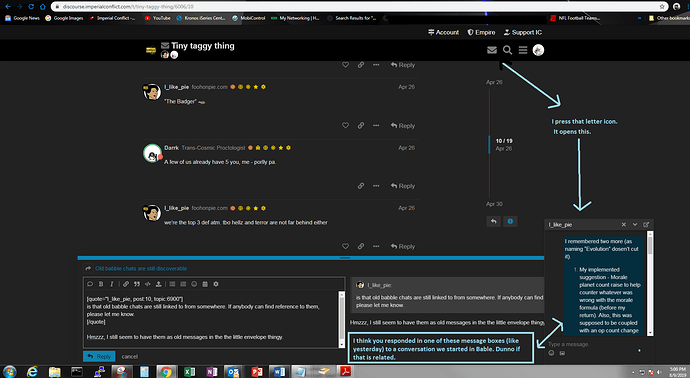Screen dimensions: 690x378
Task: Open the search magnifier in forum header
Action: (x=507, y=50)
